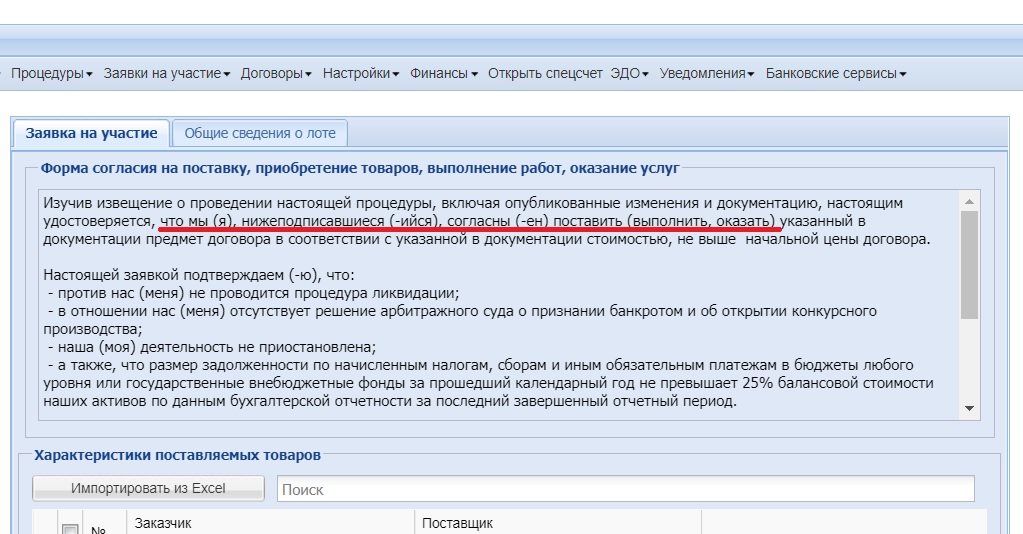Click Открыть спецсчет in the menu bar

545,73
